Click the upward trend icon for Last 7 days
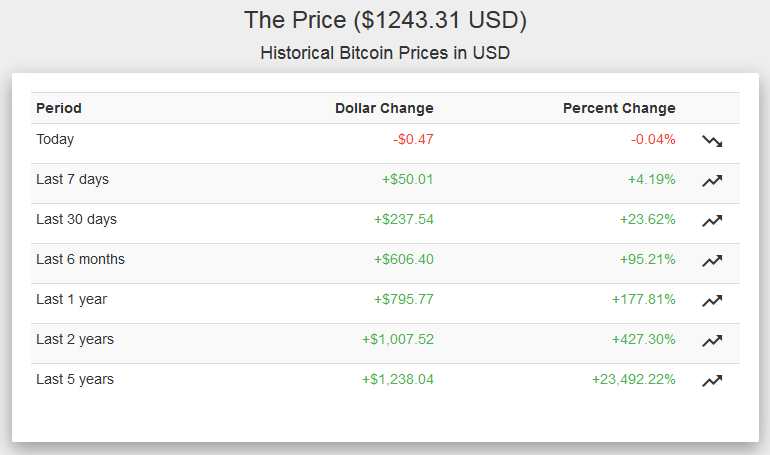The width and height of the screenshot is (770, 455). point(712,181)
